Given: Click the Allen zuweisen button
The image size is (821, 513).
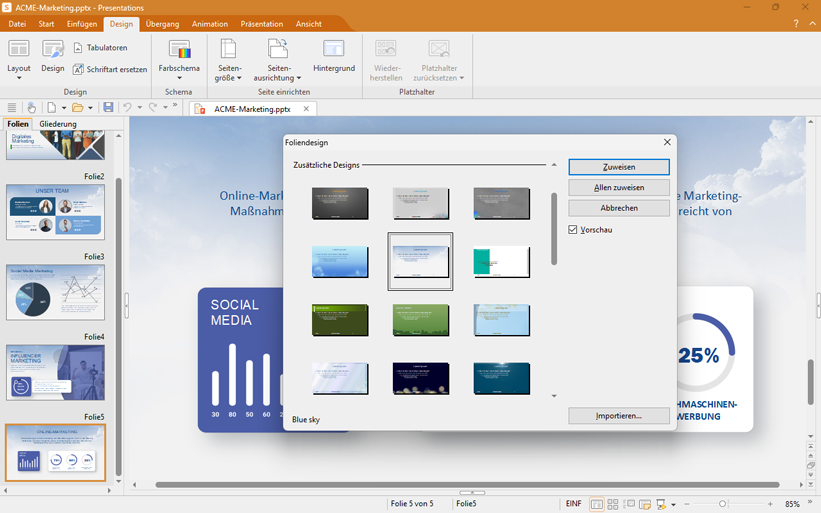Looking at the screenshot, I should 619,187.
